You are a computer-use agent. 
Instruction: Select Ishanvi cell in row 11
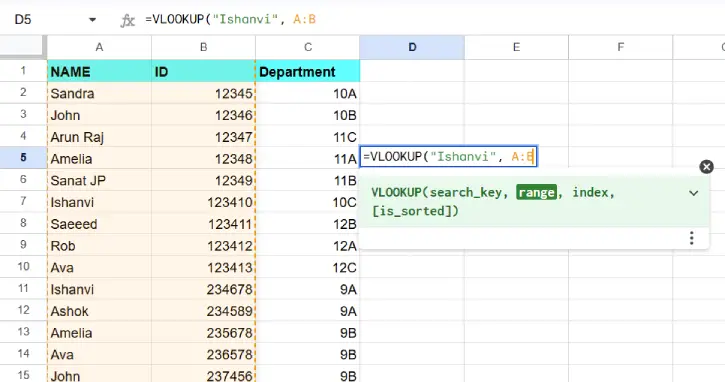coord(99,289)
